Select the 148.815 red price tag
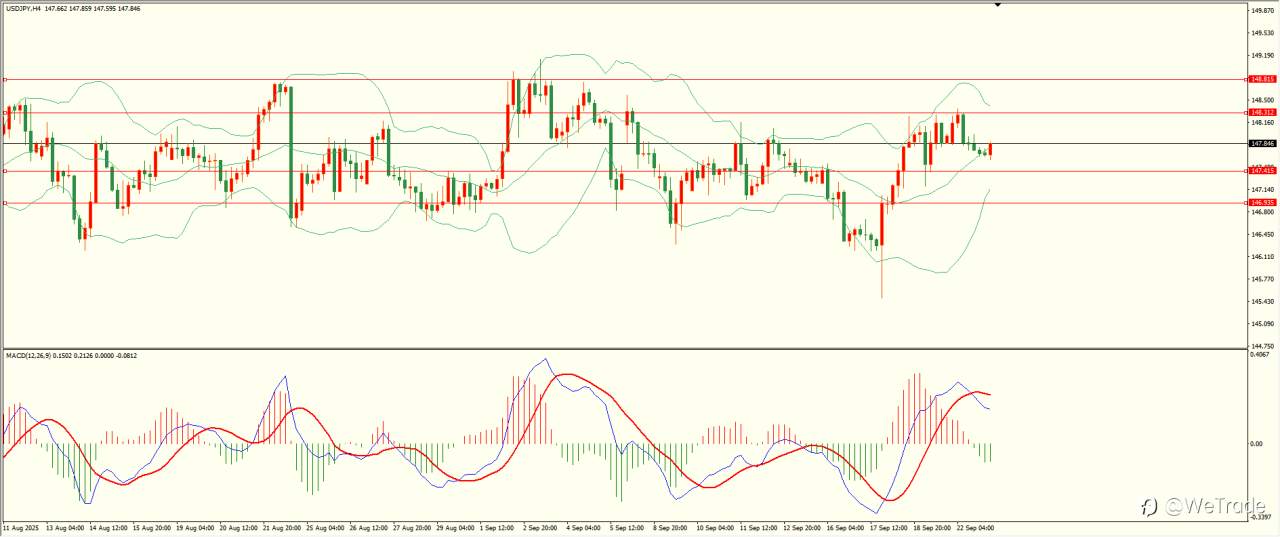The height and width of the screenshot is (537, 1280). coord(1263,79)
